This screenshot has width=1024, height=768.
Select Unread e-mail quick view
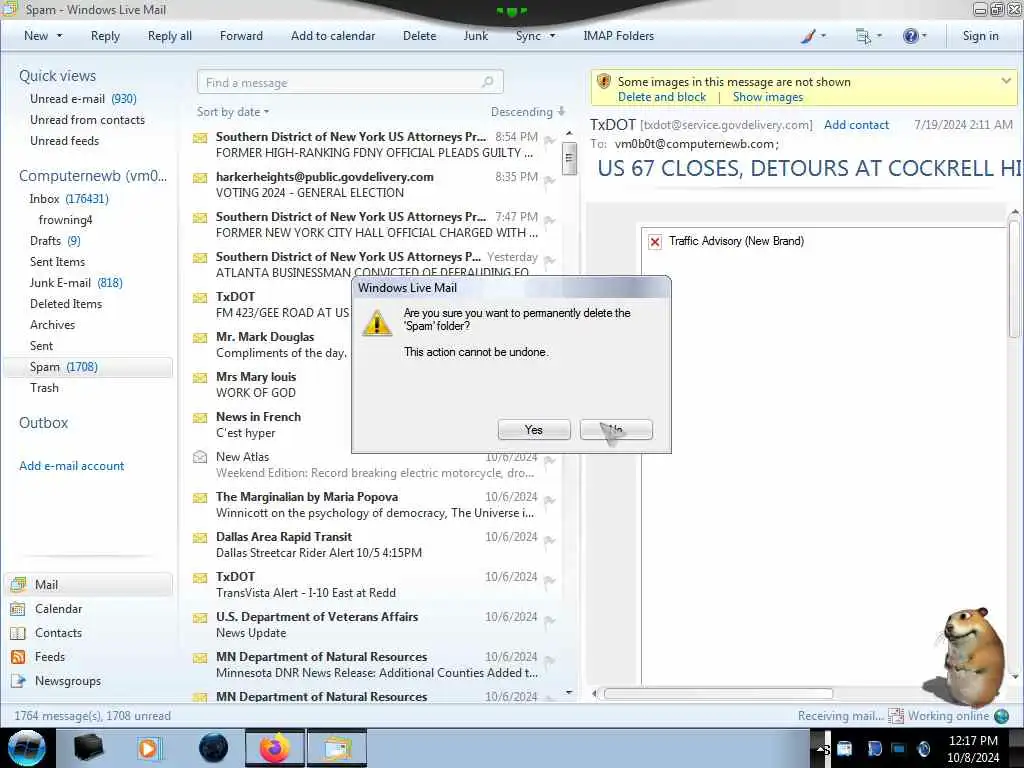[83, 99]
